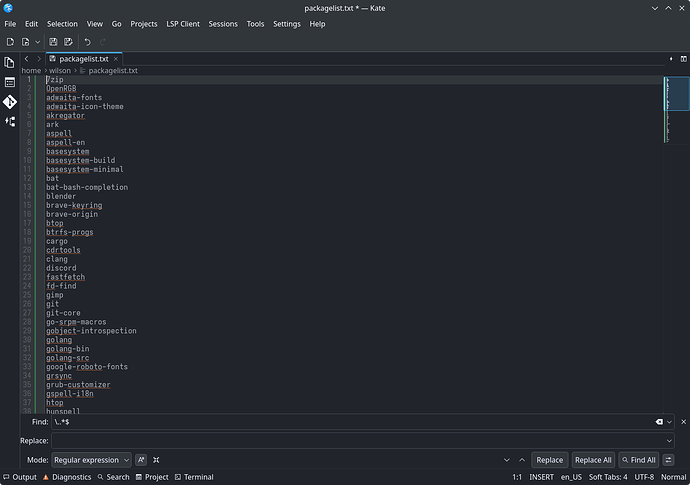The image size is (690, 485).
Task: Switch to the packagelist.txt tab
Action: pos(84,59)
